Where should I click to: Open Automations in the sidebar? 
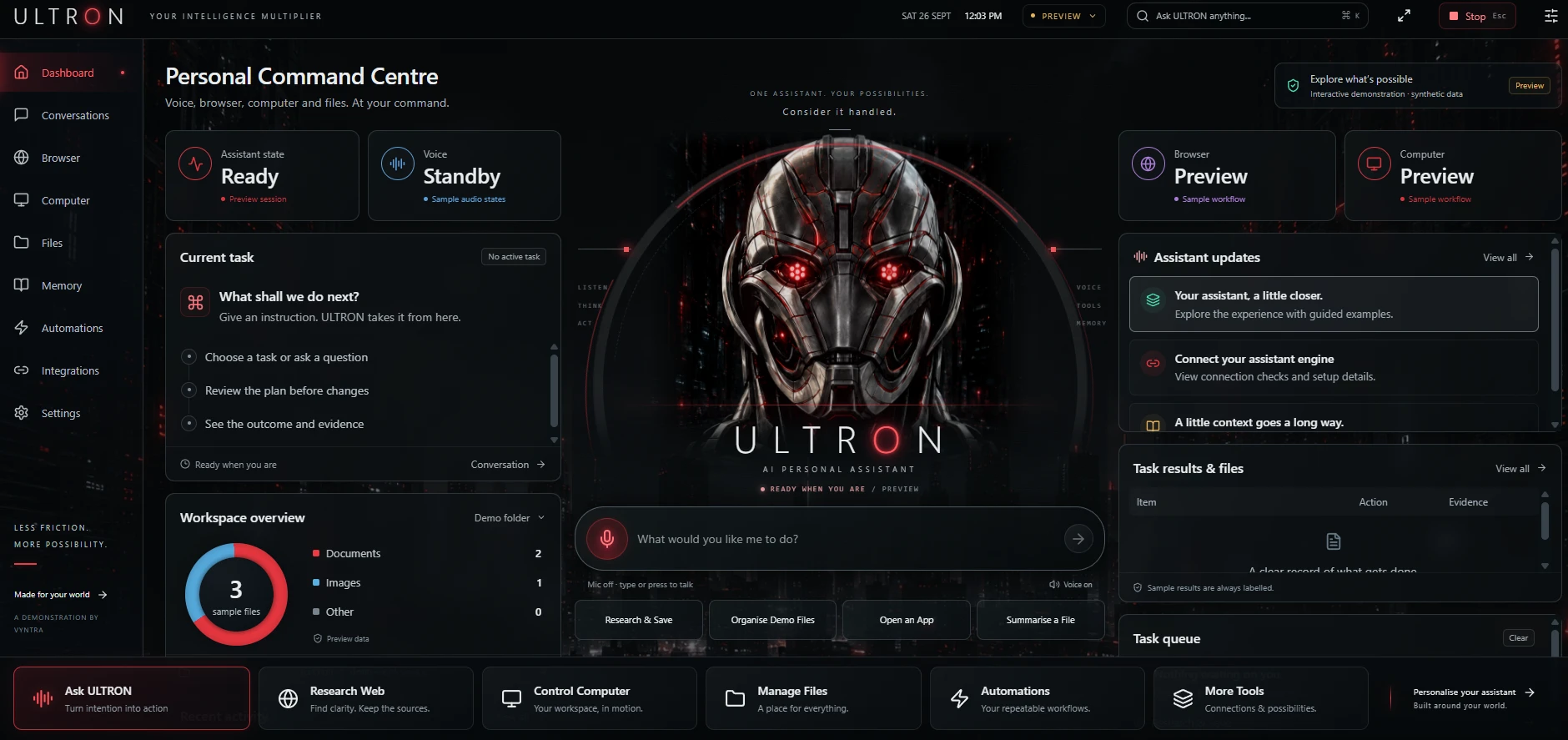point(71,328)
